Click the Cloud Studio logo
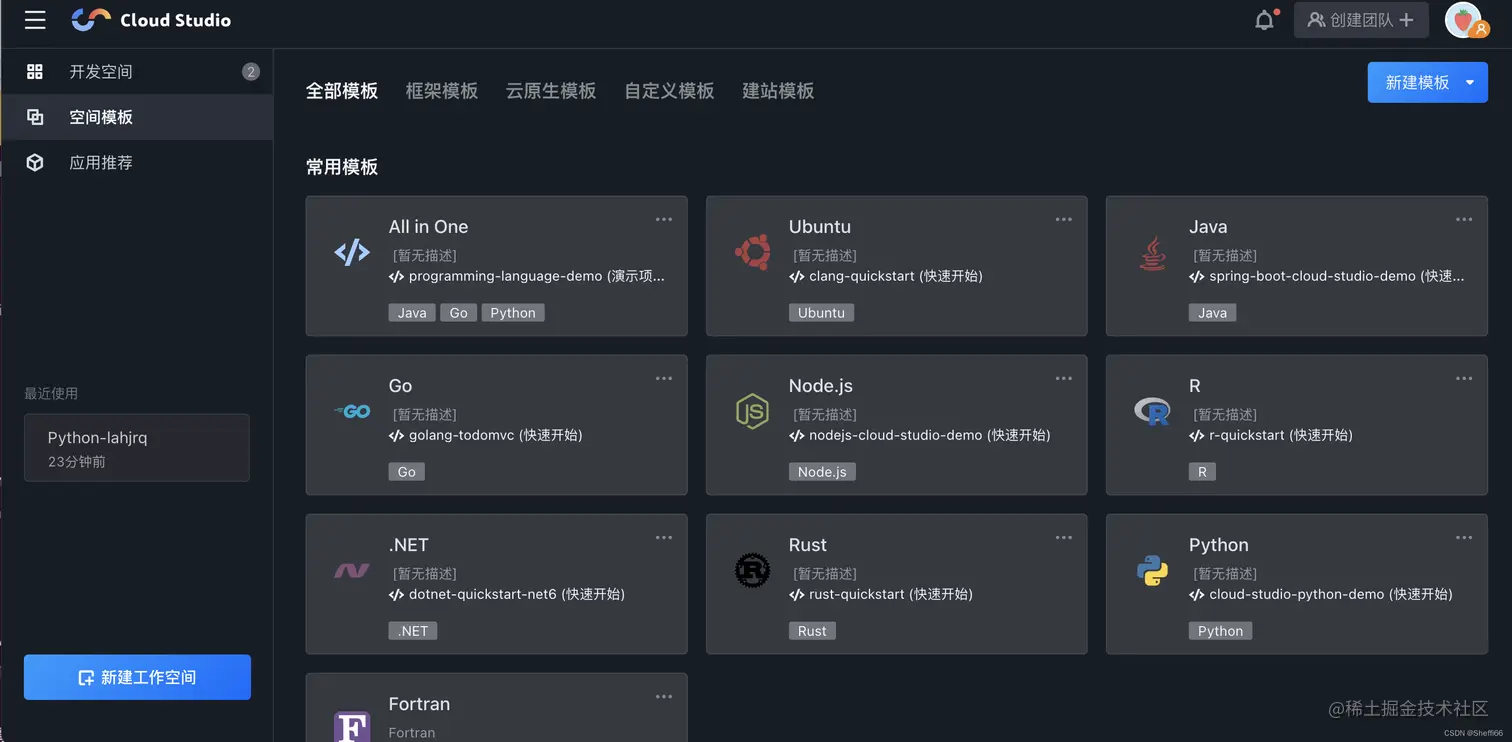 (x=151, y=20)
